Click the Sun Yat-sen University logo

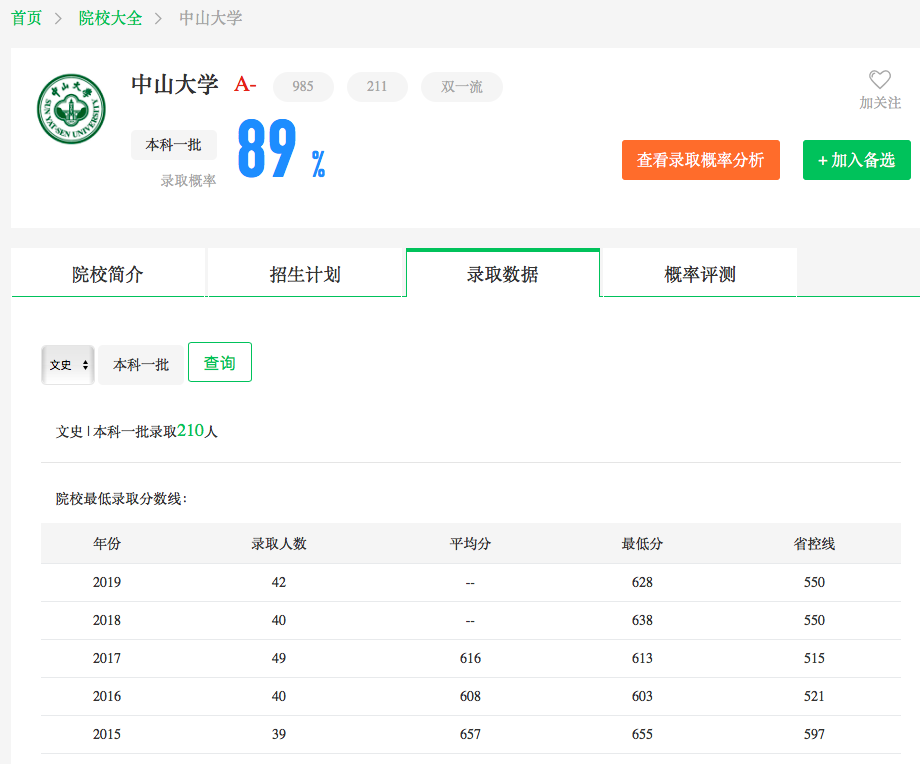(72, 109)
